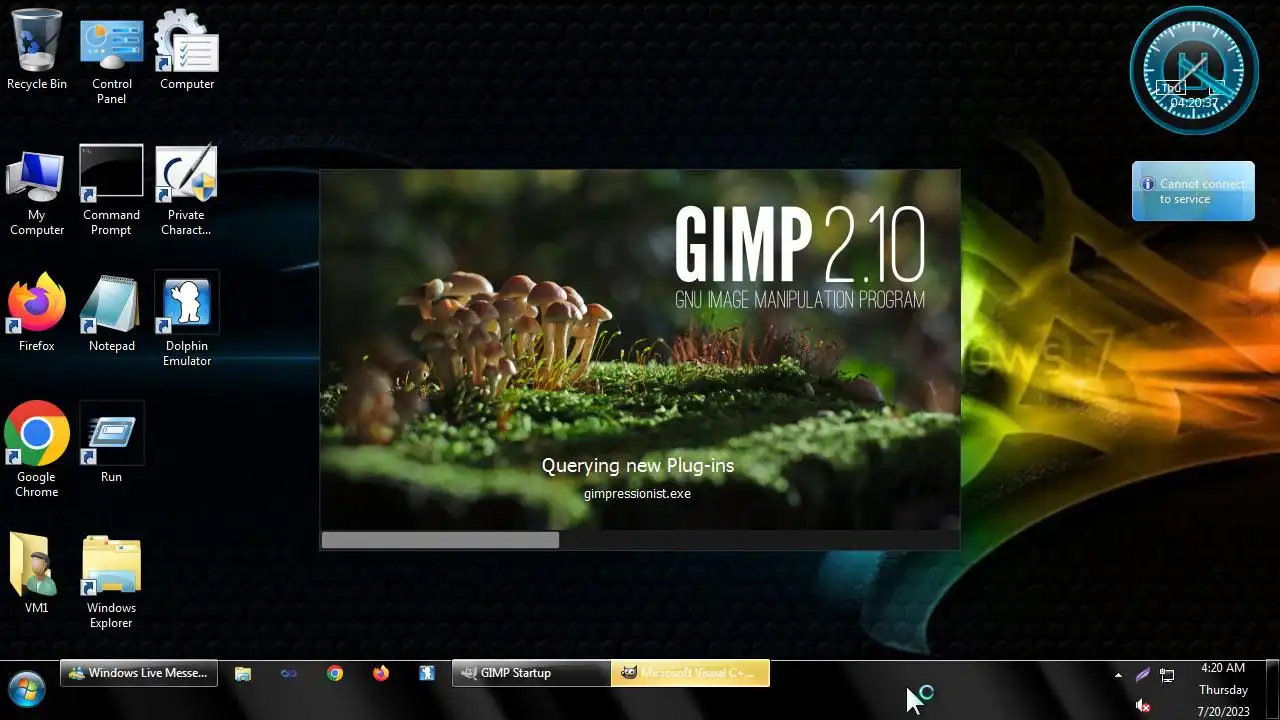Screen dimensions: 1280x720
Task: Open the Recycle Bin desktop icon
Action: click(37, 50)
